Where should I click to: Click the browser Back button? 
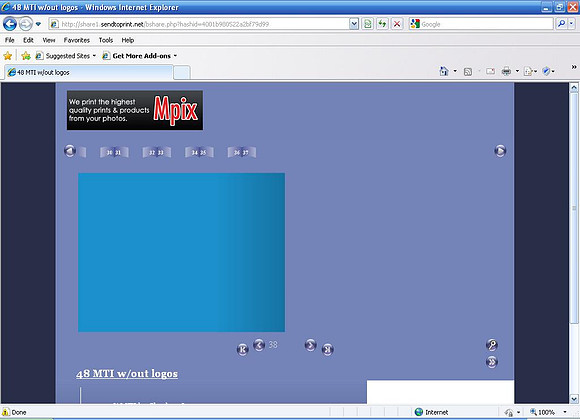pyautogui.click(x=10, y=24)
